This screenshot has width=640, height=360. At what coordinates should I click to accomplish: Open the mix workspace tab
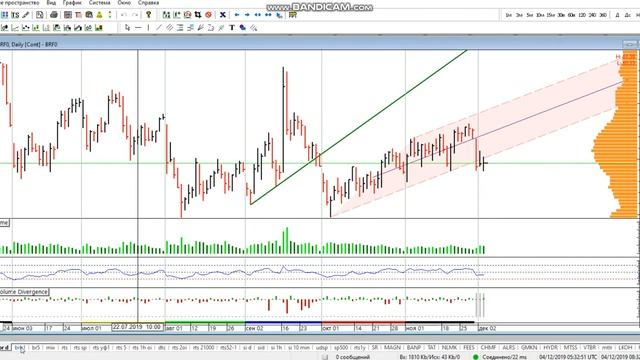click(x=50, y=347)
